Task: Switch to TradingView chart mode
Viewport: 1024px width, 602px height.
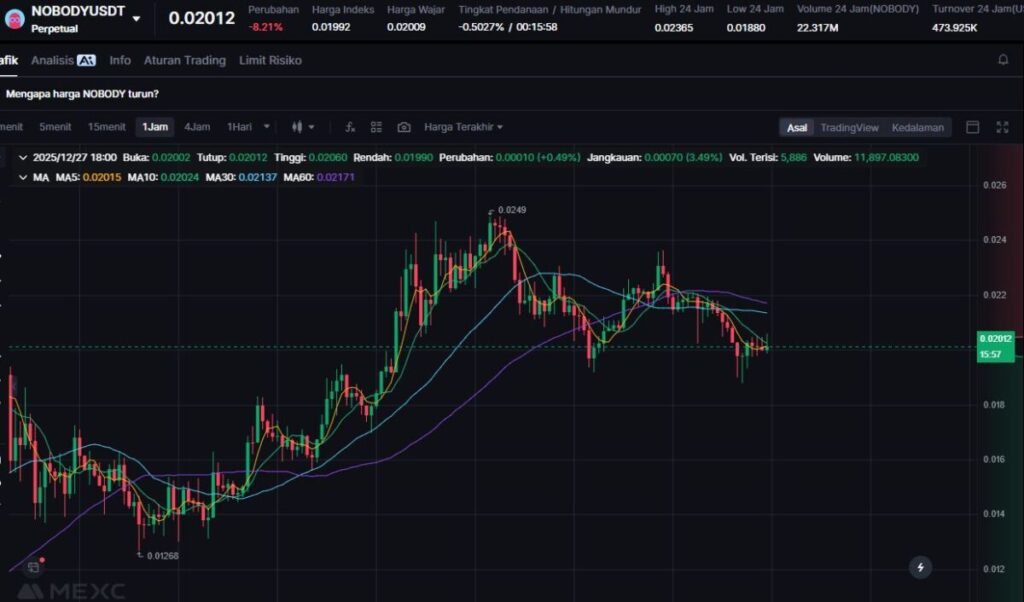Action: point(849,127)
